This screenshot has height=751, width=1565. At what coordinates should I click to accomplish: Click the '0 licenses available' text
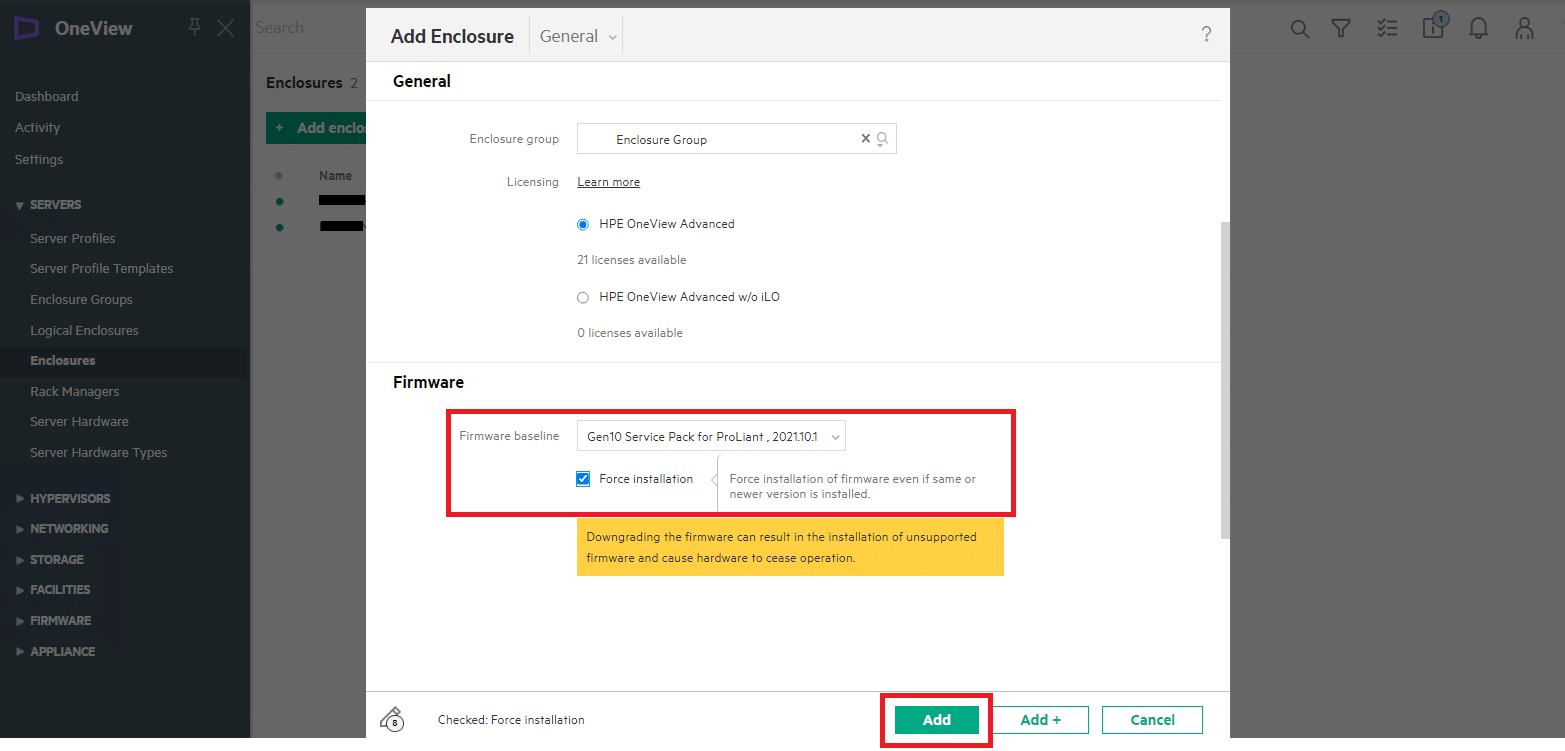pos(630,333)
